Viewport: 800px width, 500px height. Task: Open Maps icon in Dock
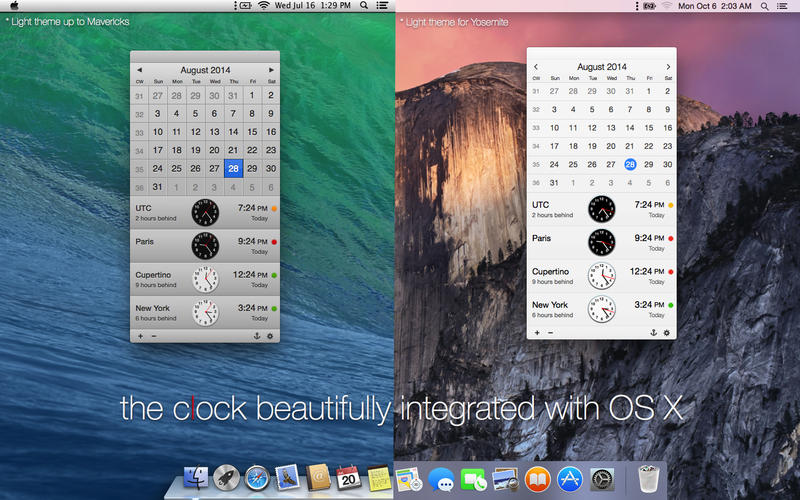tap(408, 479)
